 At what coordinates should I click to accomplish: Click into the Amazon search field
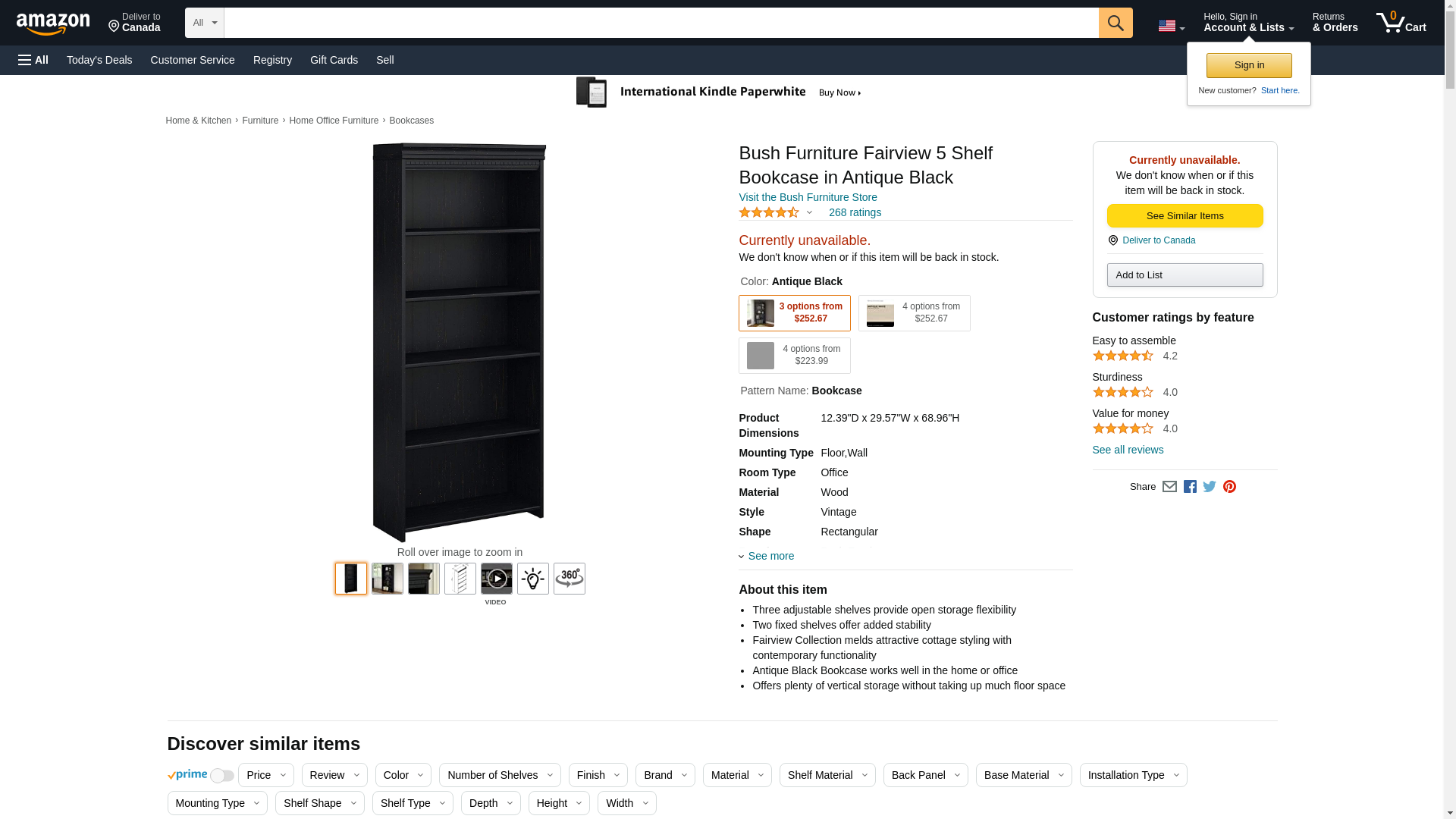pos(660,23)
